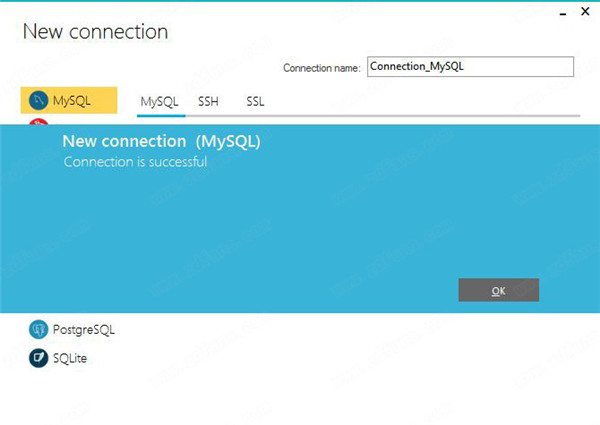This screenshot has width=600, height=425.
Task: Click the OK button in the success dialog
Action: click(499, 290)
